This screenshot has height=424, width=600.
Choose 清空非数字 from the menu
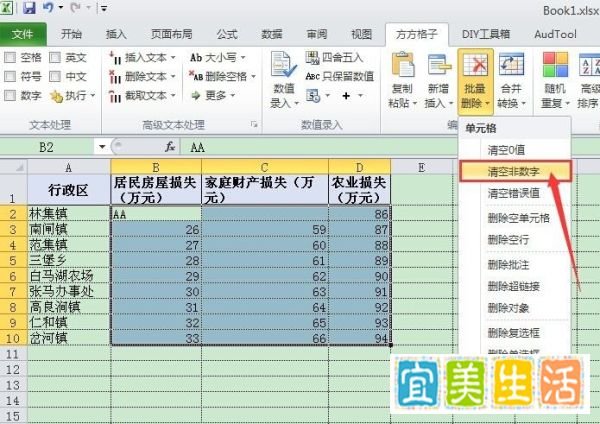515,171
